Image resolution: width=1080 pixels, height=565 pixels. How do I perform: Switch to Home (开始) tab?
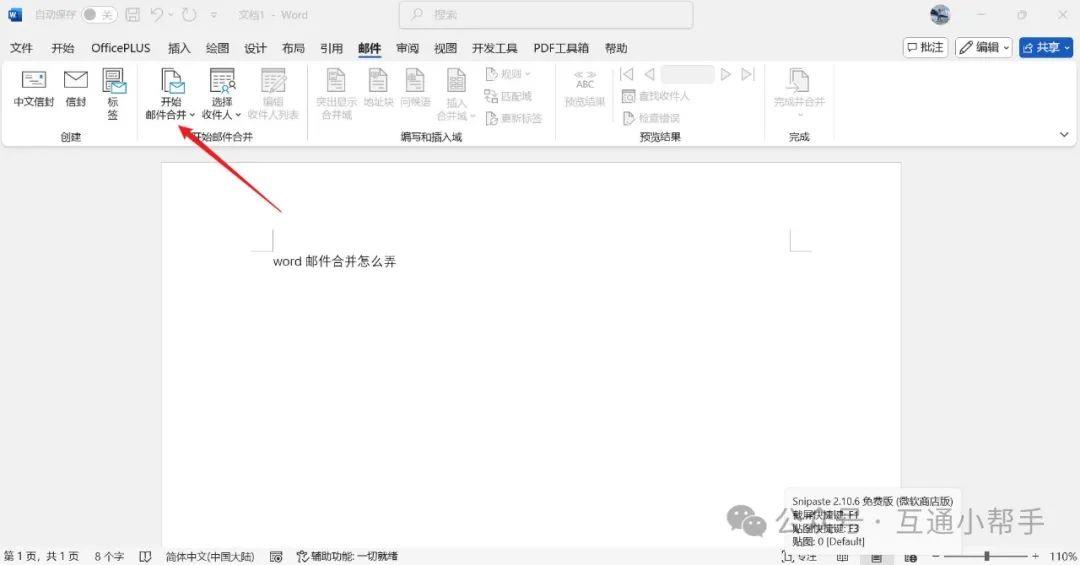(x=63, y=48)
